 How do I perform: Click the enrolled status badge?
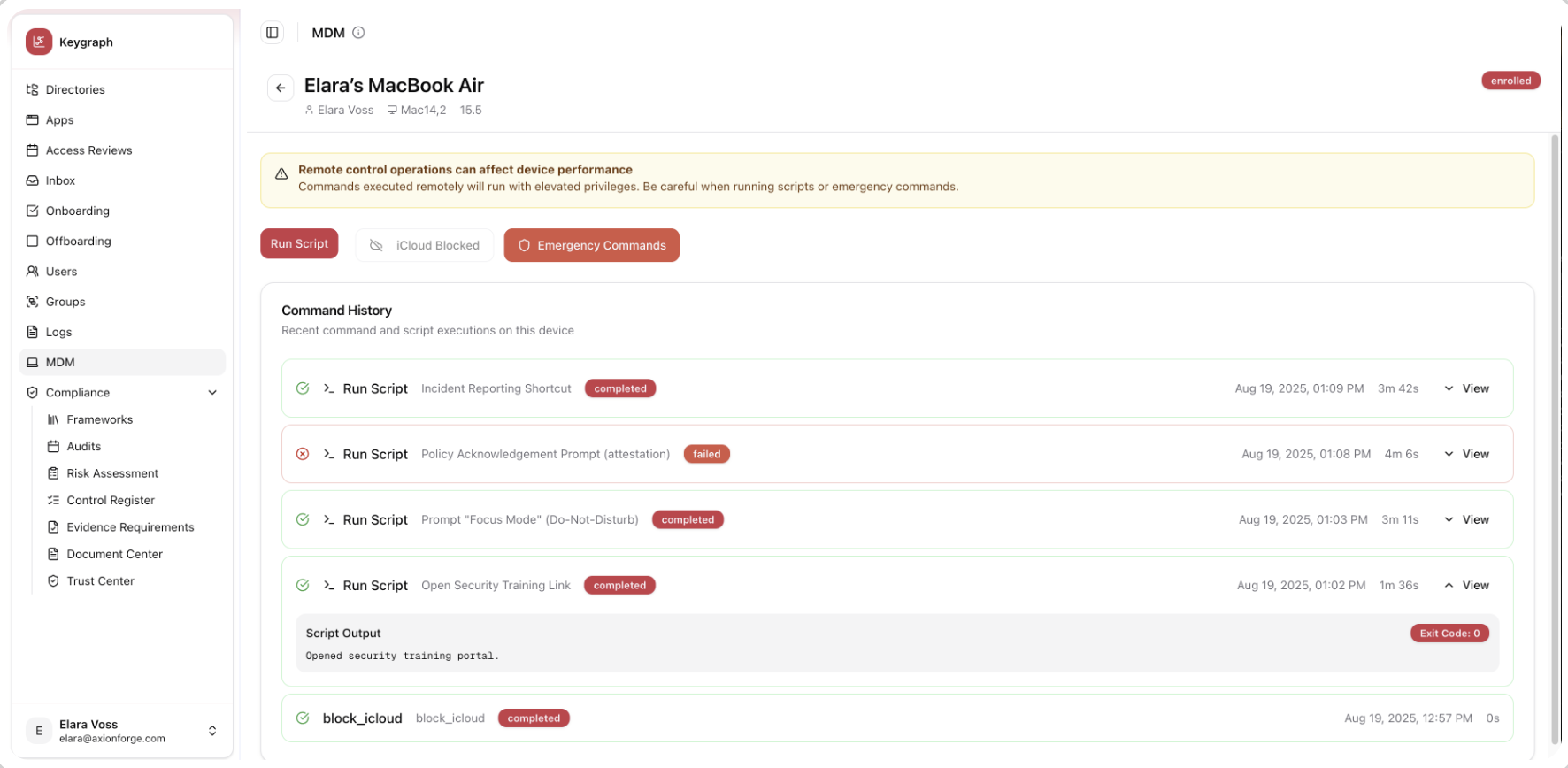[1511, 81]
